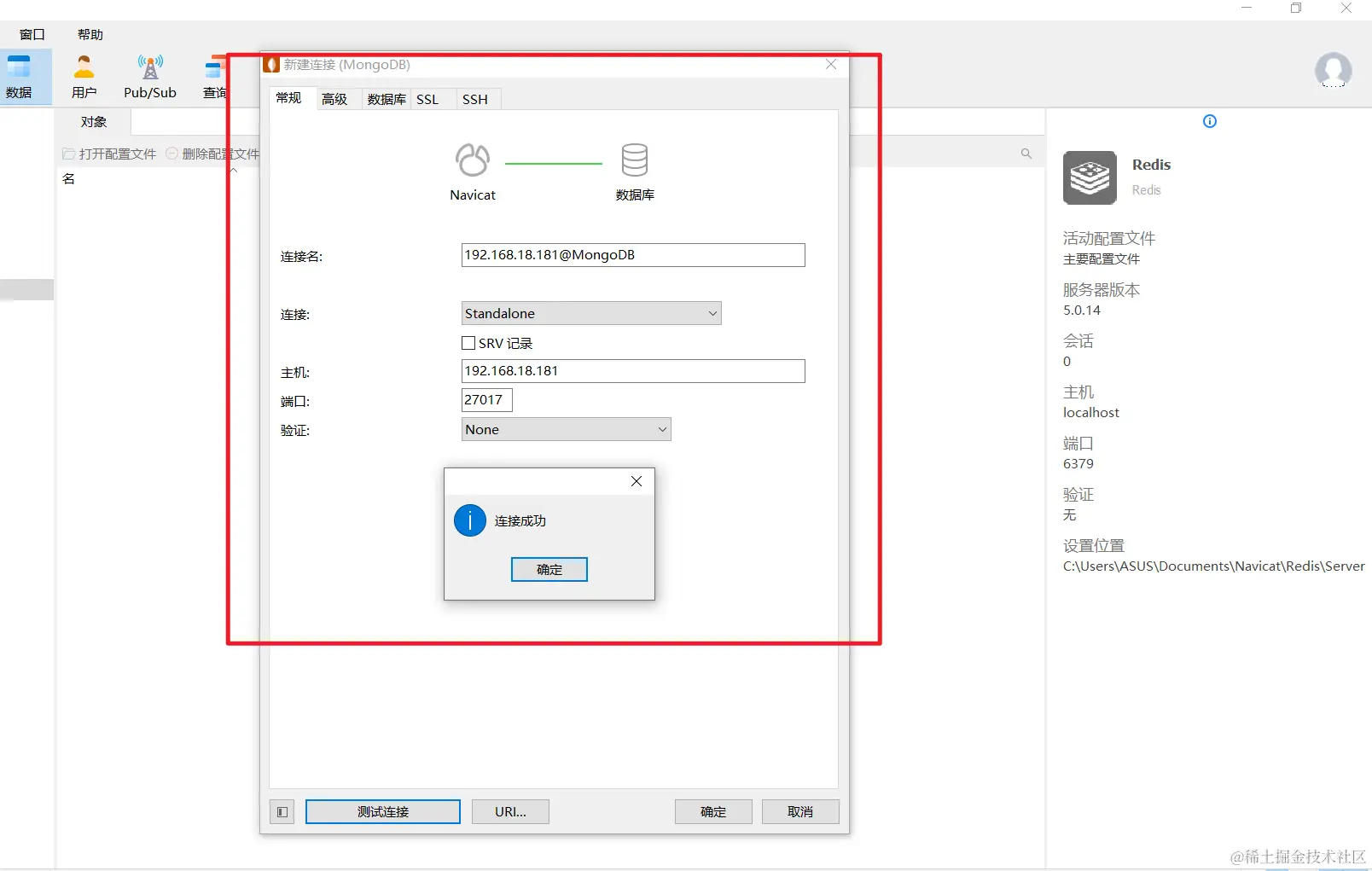
Task: Open the 用户 toolbar icon
Action: click(84, 77)
